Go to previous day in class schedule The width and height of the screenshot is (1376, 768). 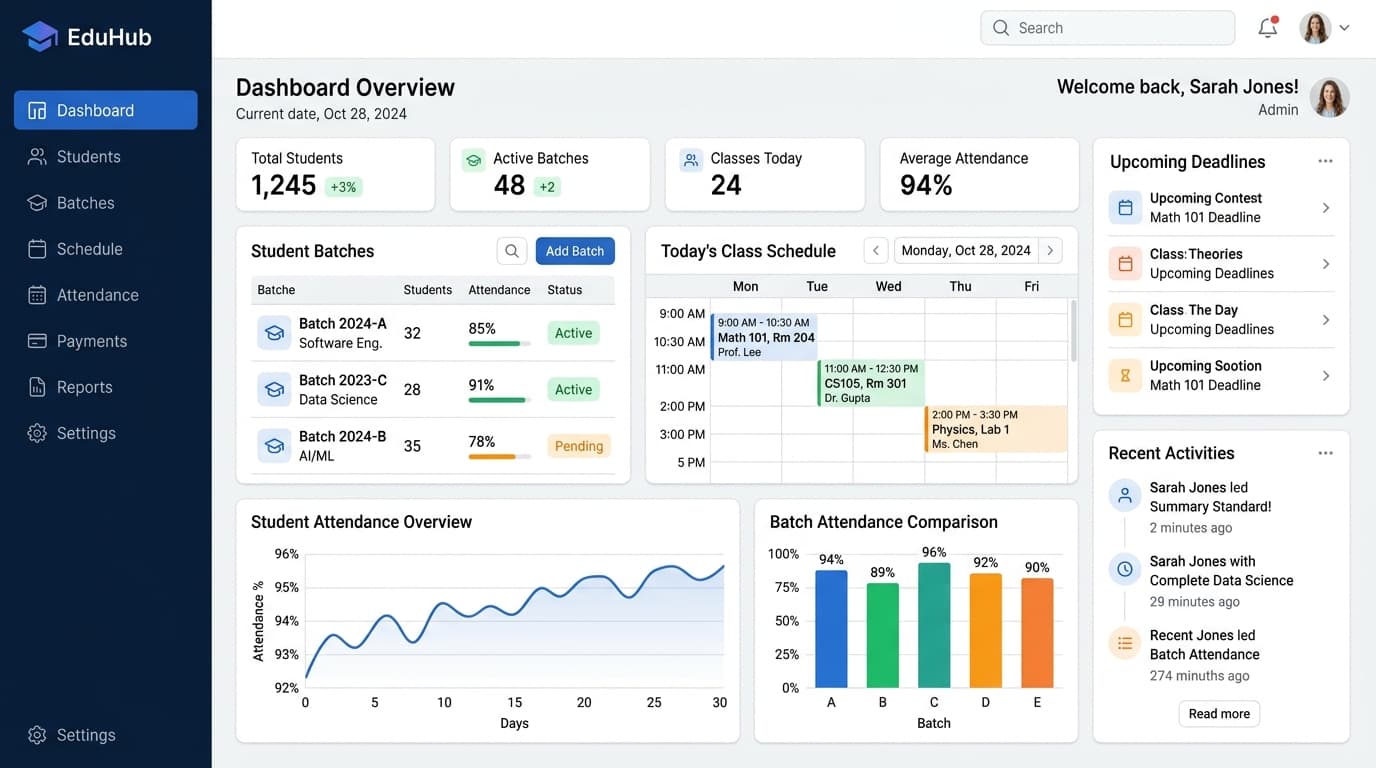(876, 251)
